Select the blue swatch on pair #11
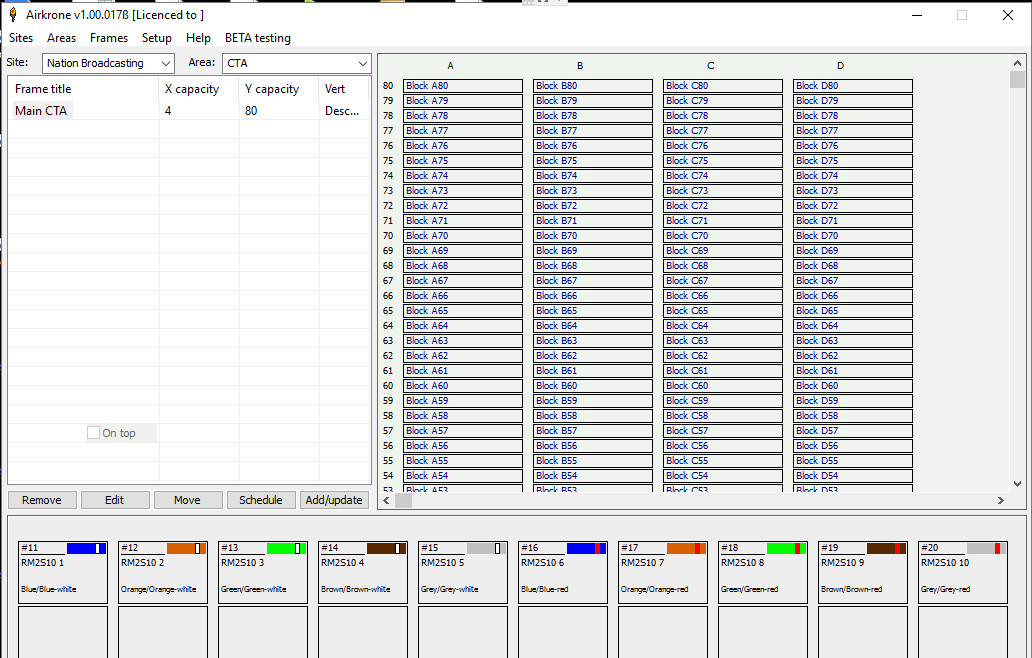Screen dimensions: 1032x658 tap(84, 549)
